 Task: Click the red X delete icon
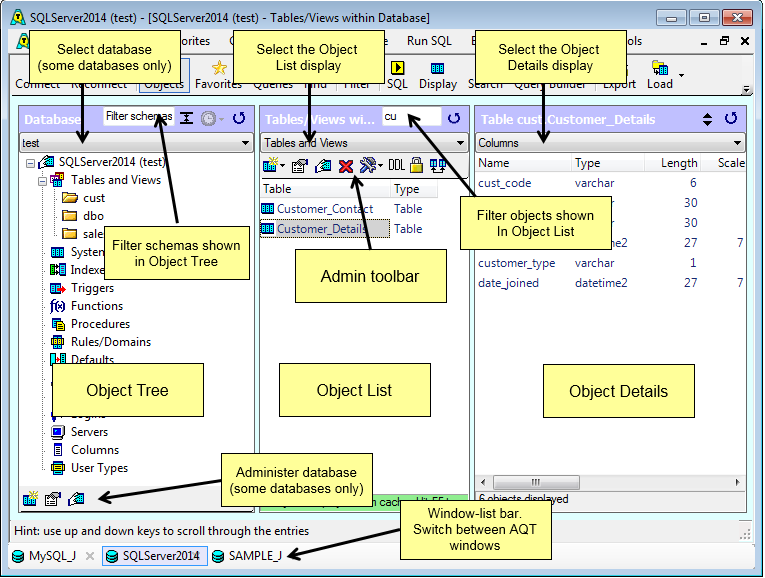point(346,166)
